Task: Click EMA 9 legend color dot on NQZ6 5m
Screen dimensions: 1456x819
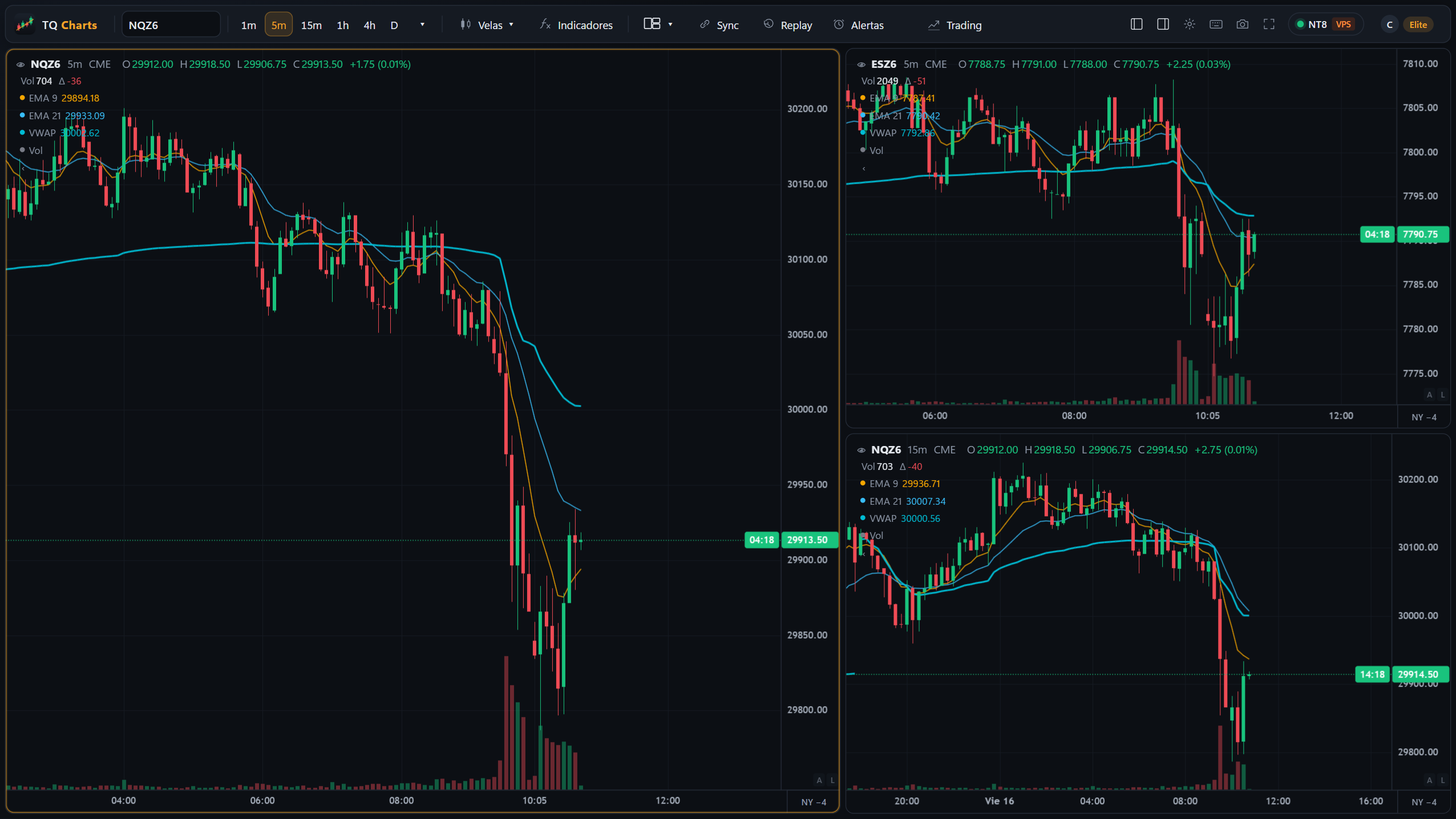Action: (22, 98)
